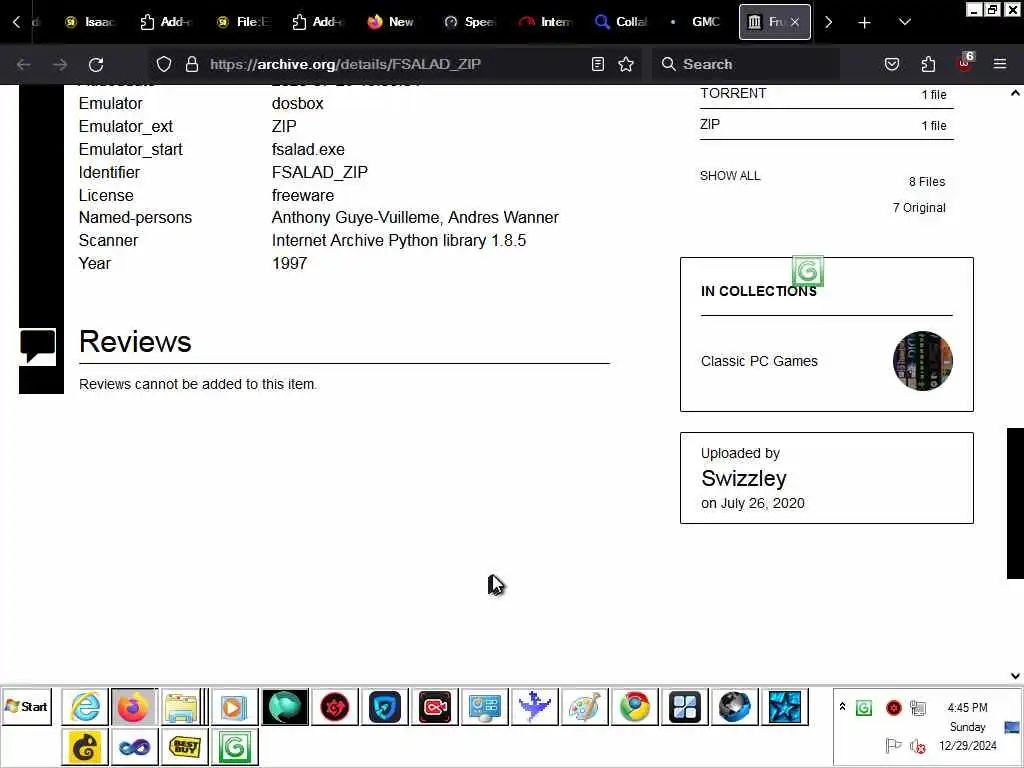Go back to the previous page

coord(24,64)
